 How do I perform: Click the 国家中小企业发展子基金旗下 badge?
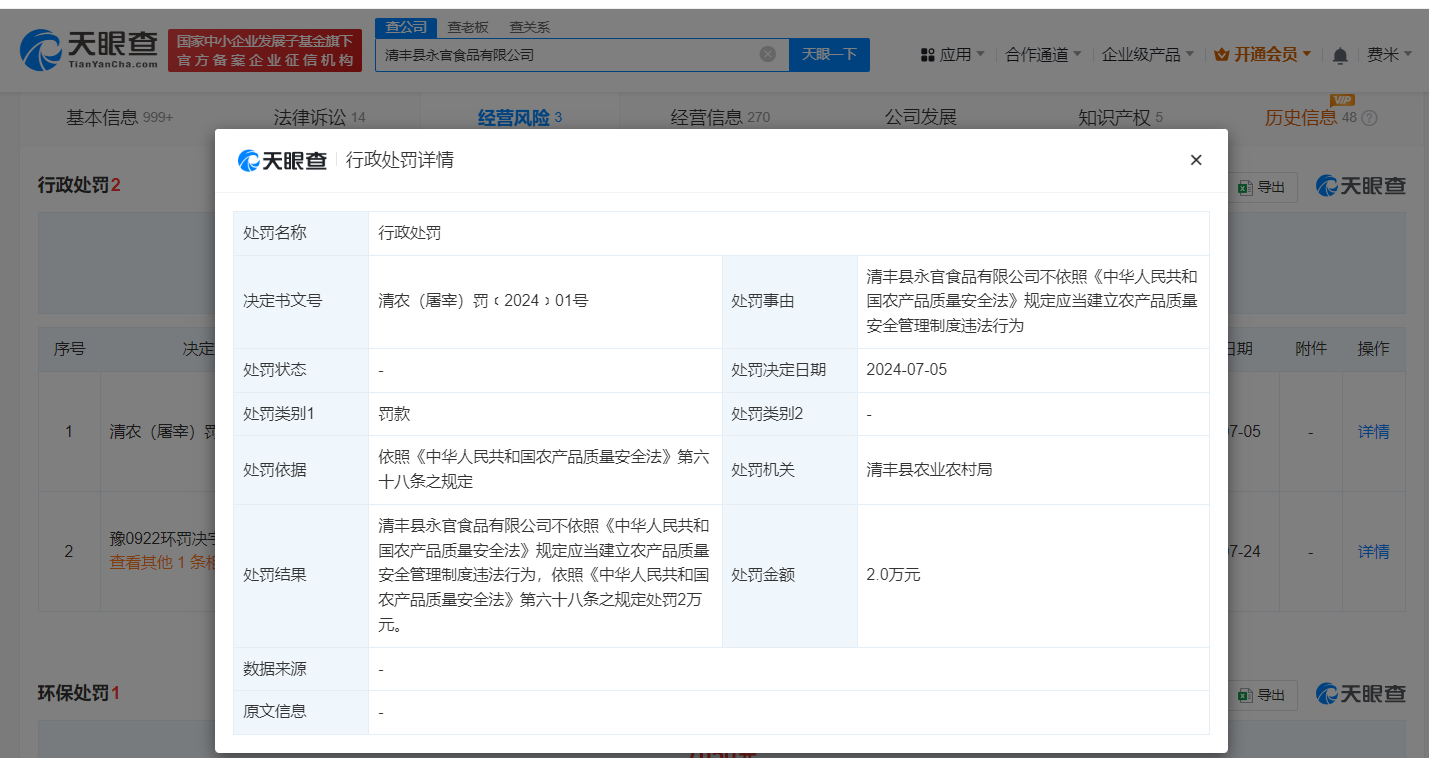[x=264, y=49]
